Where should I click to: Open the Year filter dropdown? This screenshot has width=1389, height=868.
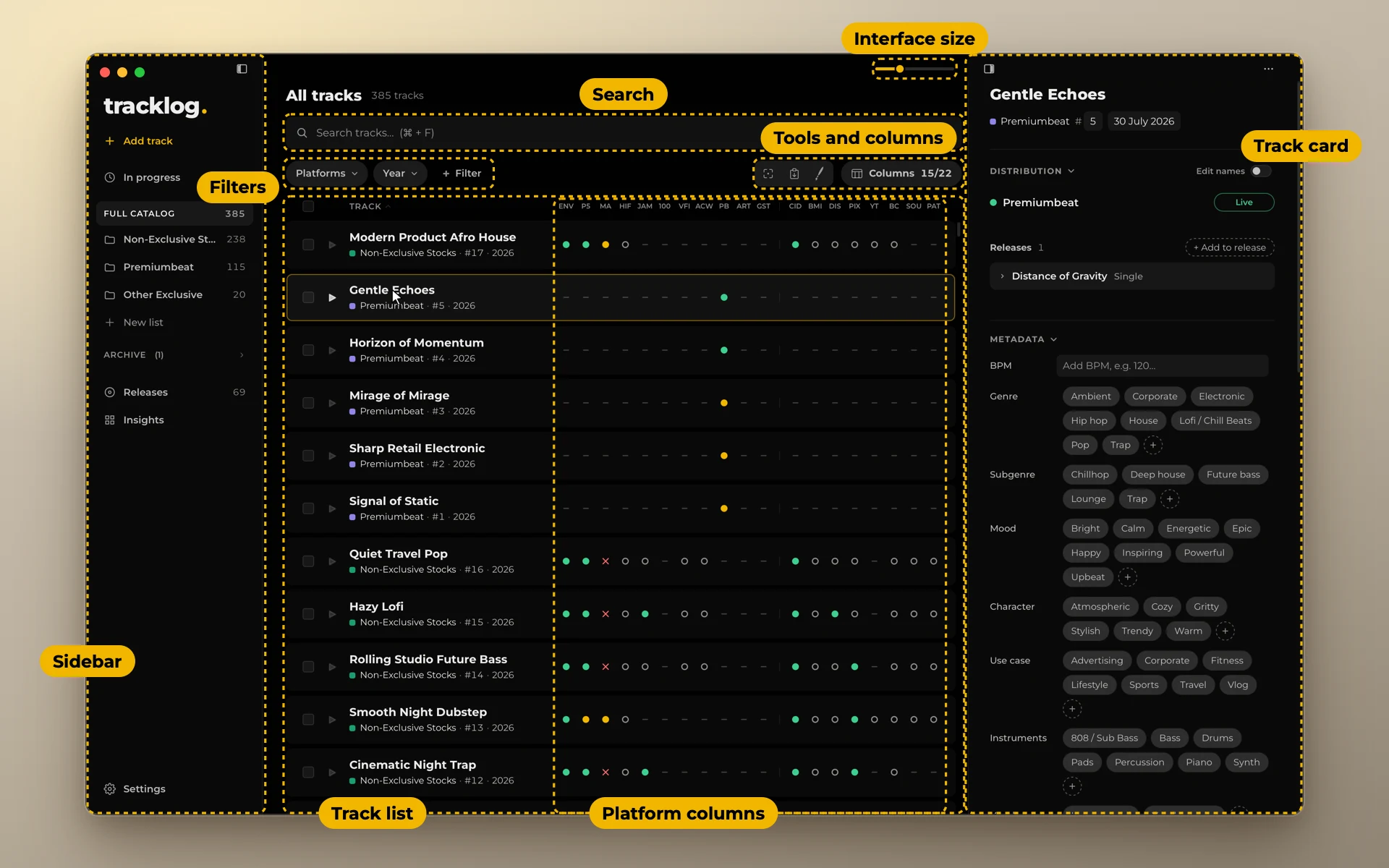coord(400,174)
